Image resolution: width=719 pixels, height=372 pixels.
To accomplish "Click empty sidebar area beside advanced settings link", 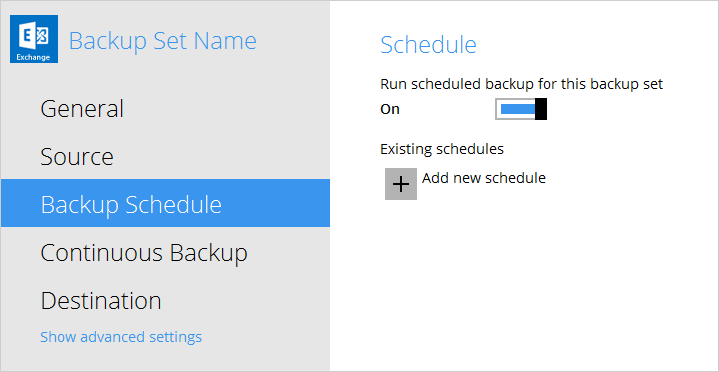I will point(266,337).
